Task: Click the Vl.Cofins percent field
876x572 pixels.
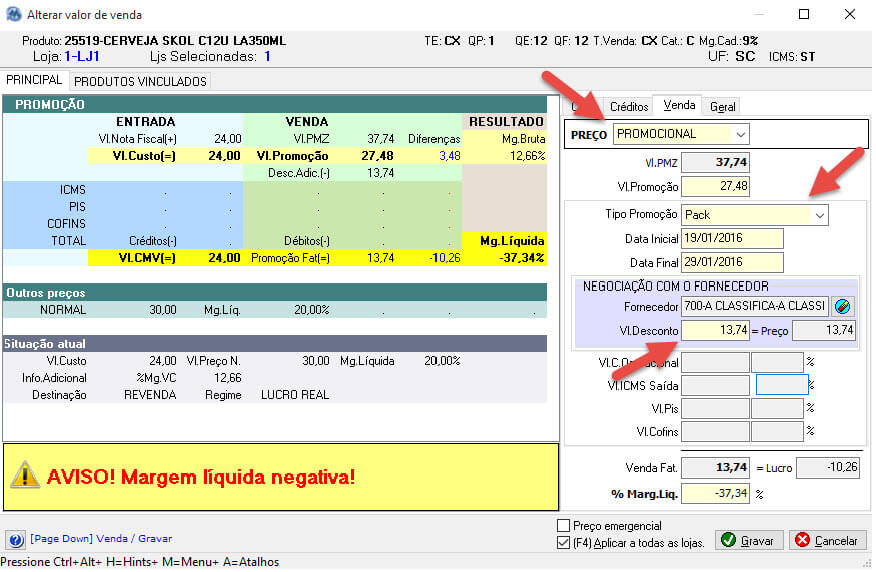Action: [x=777, y=432]
